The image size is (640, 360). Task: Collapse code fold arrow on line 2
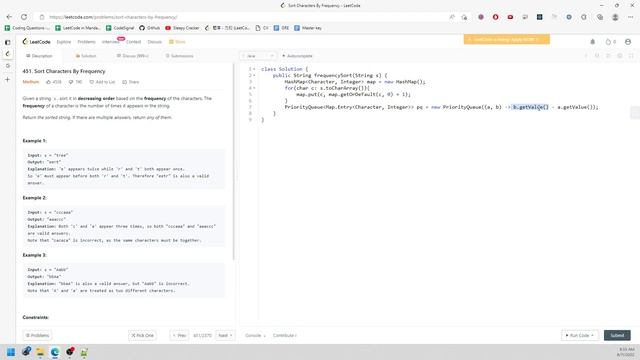[254, 76]
